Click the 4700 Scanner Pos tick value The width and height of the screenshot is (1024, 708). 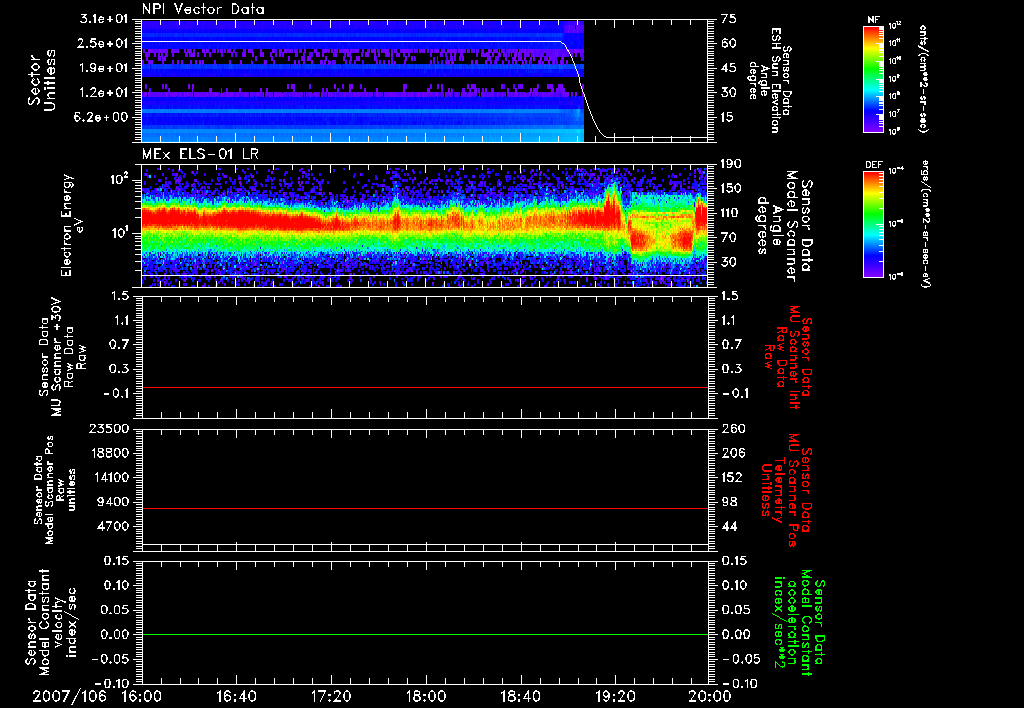click(x=113, y=526)
